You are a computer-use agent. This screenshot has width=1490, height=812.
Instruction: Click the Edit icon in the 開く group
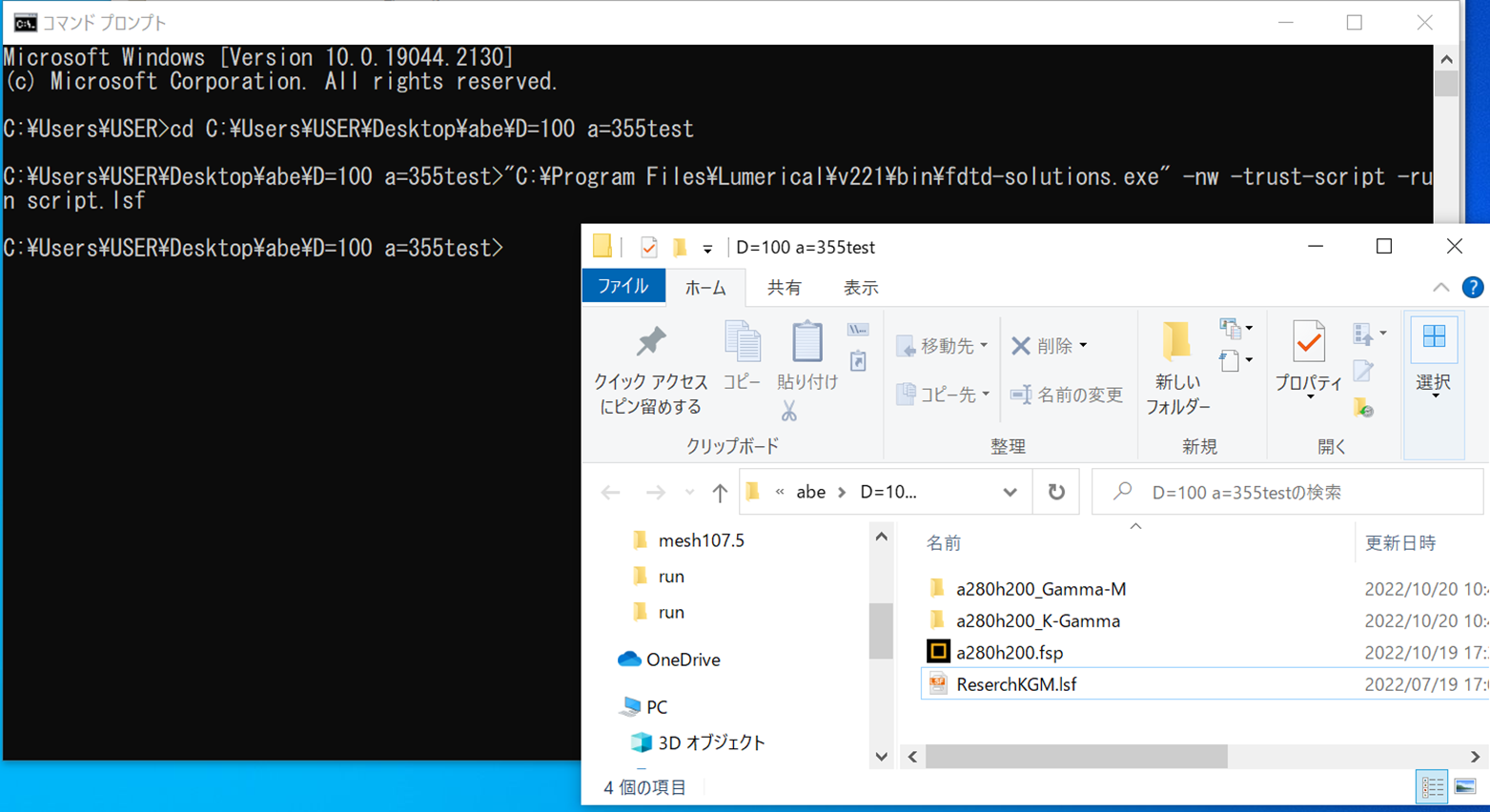(1363, 370)
